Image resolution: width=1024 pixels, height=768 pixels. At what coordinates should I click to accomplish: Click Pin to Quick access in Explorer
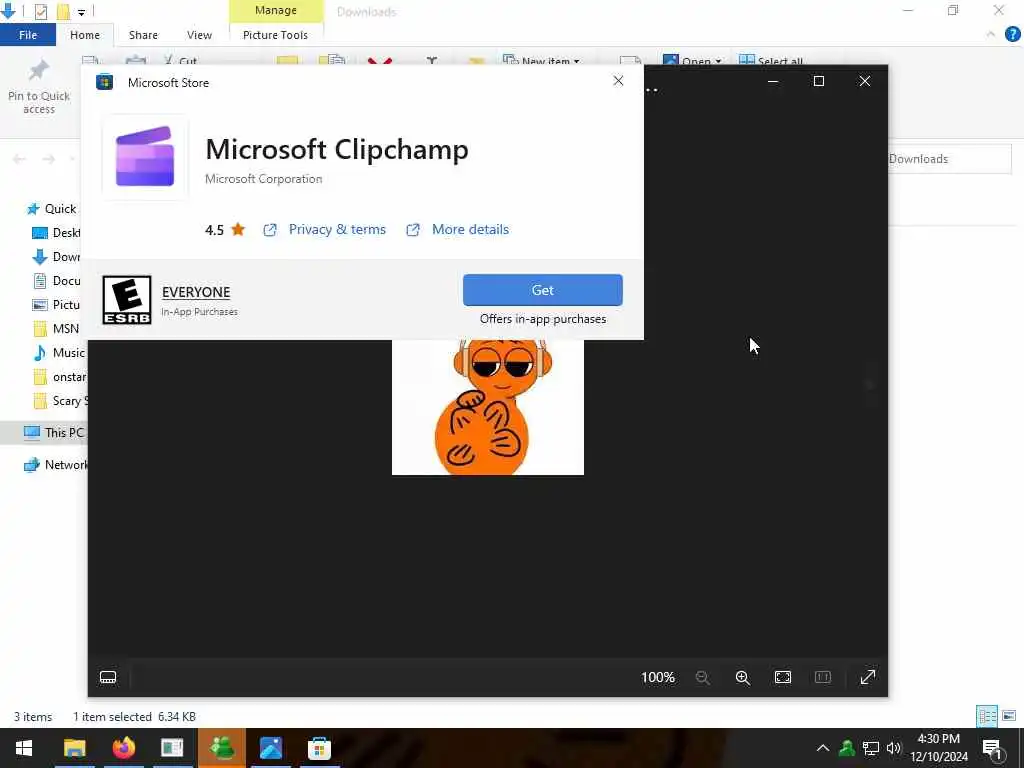[x=39, y=88]
